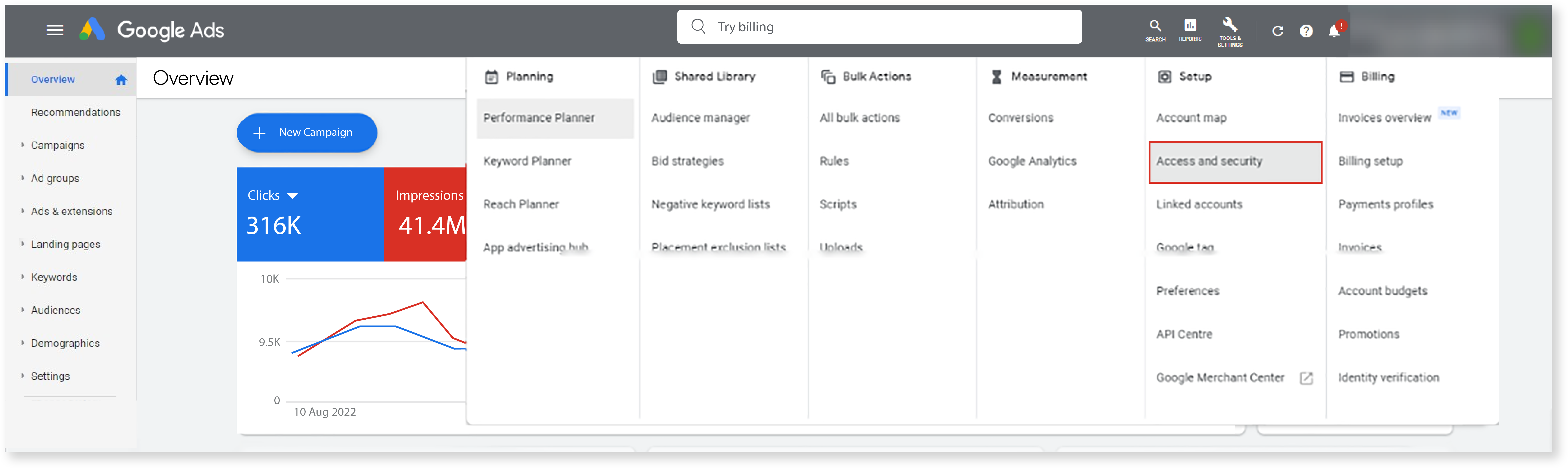
Task: Open Performance Planner
Action: pos(555,118)
